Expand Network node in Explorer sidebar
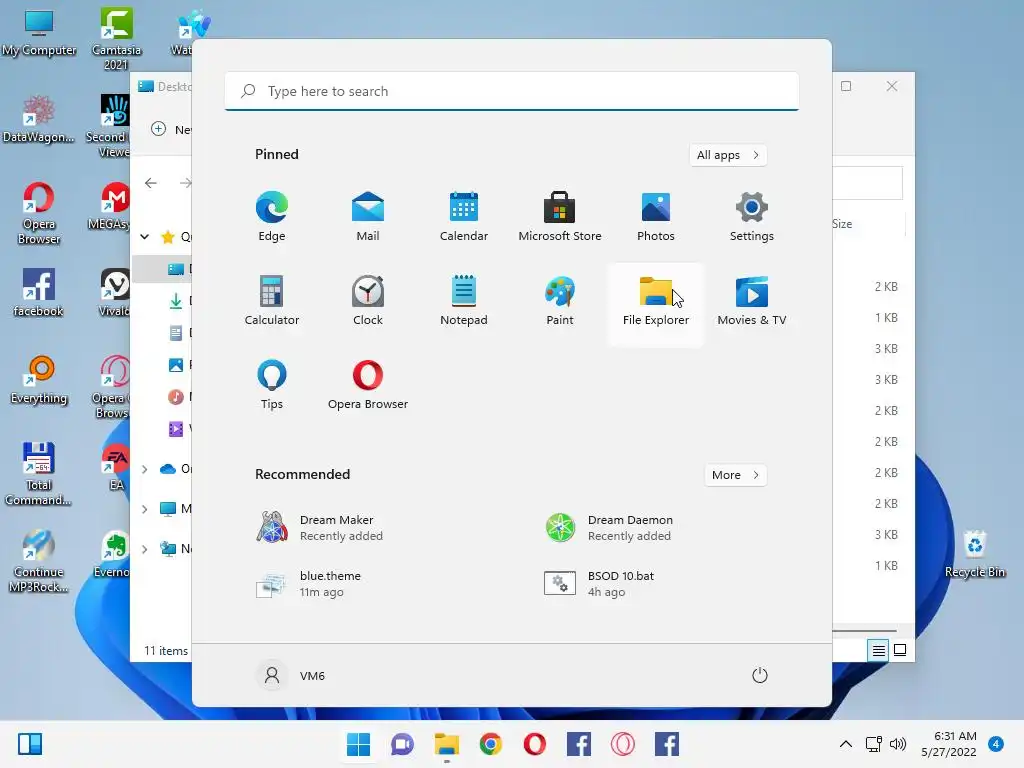This screenshot has width=1024, height=768. click(x=145, y=549)
